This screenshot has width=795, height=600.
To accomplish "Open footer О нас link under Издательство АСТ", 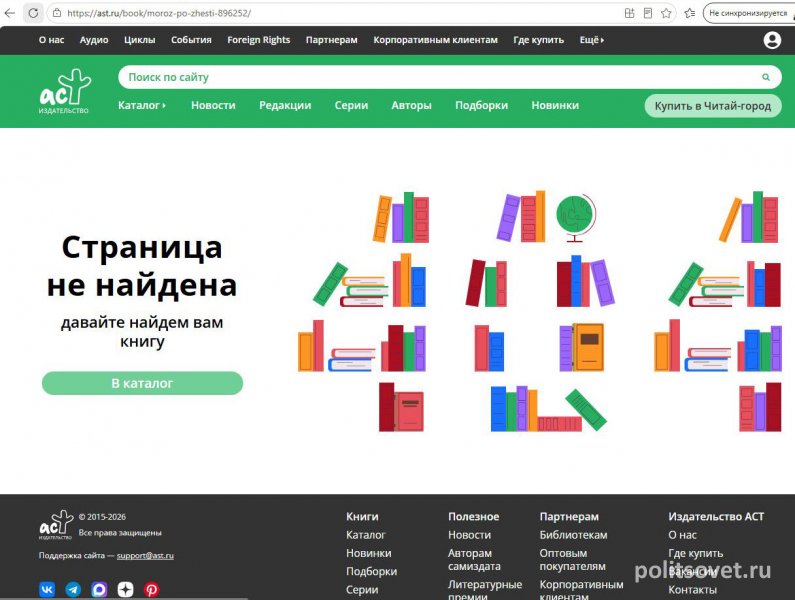I will (x=682, y=535).
